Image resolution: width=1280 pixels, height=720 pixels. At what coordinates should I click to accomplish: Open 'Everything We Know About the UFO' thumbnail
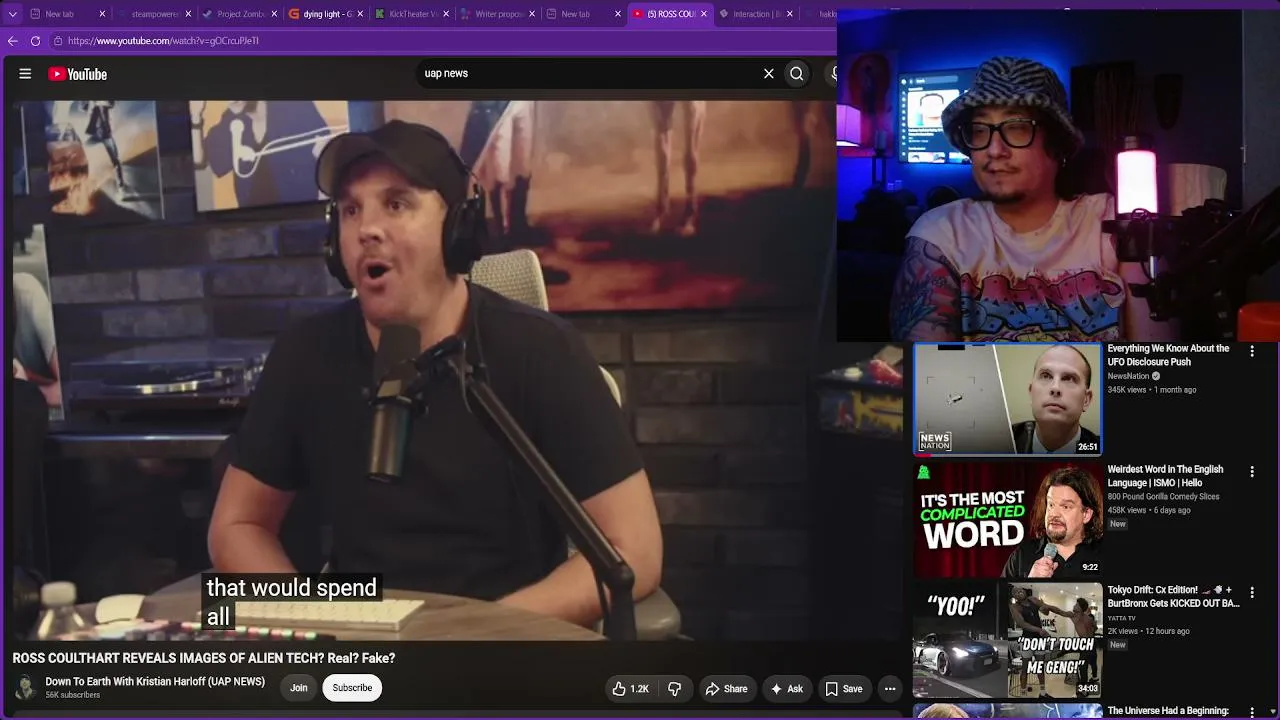pos(1007,399)
